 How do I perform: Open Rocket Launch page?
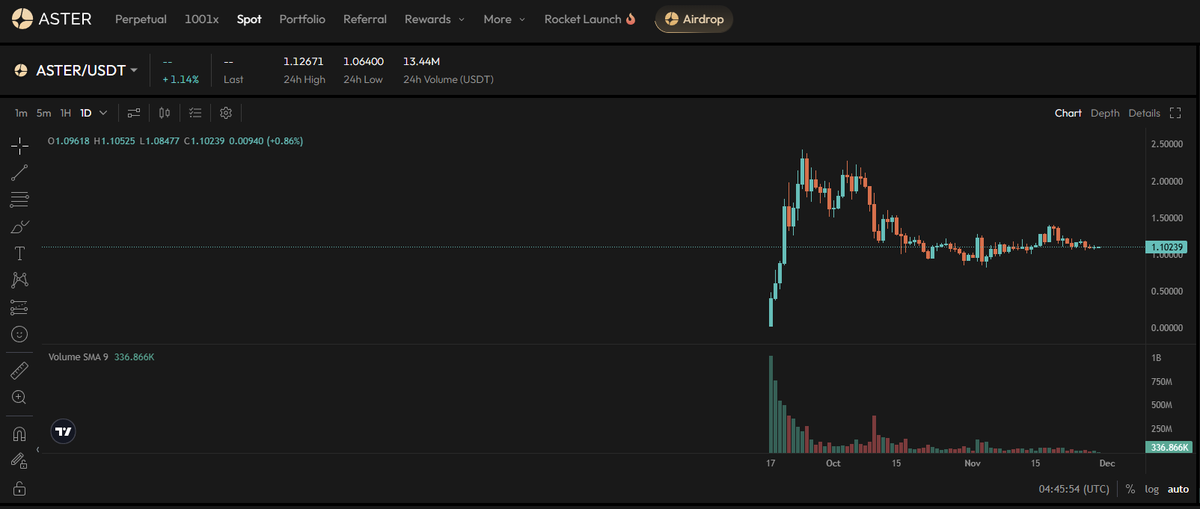click(x=590, y=19)
